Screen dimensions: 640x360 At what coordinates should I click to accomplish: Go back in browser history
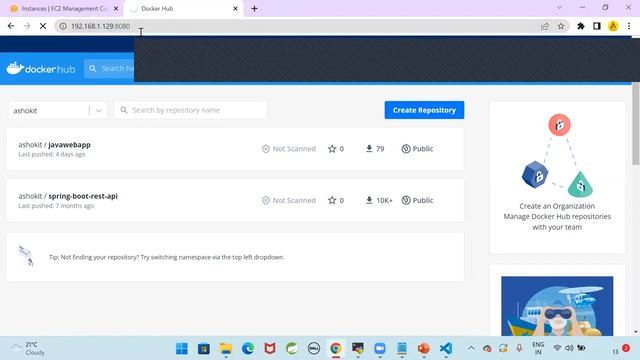pyautogui.click(x=11, y=26)
